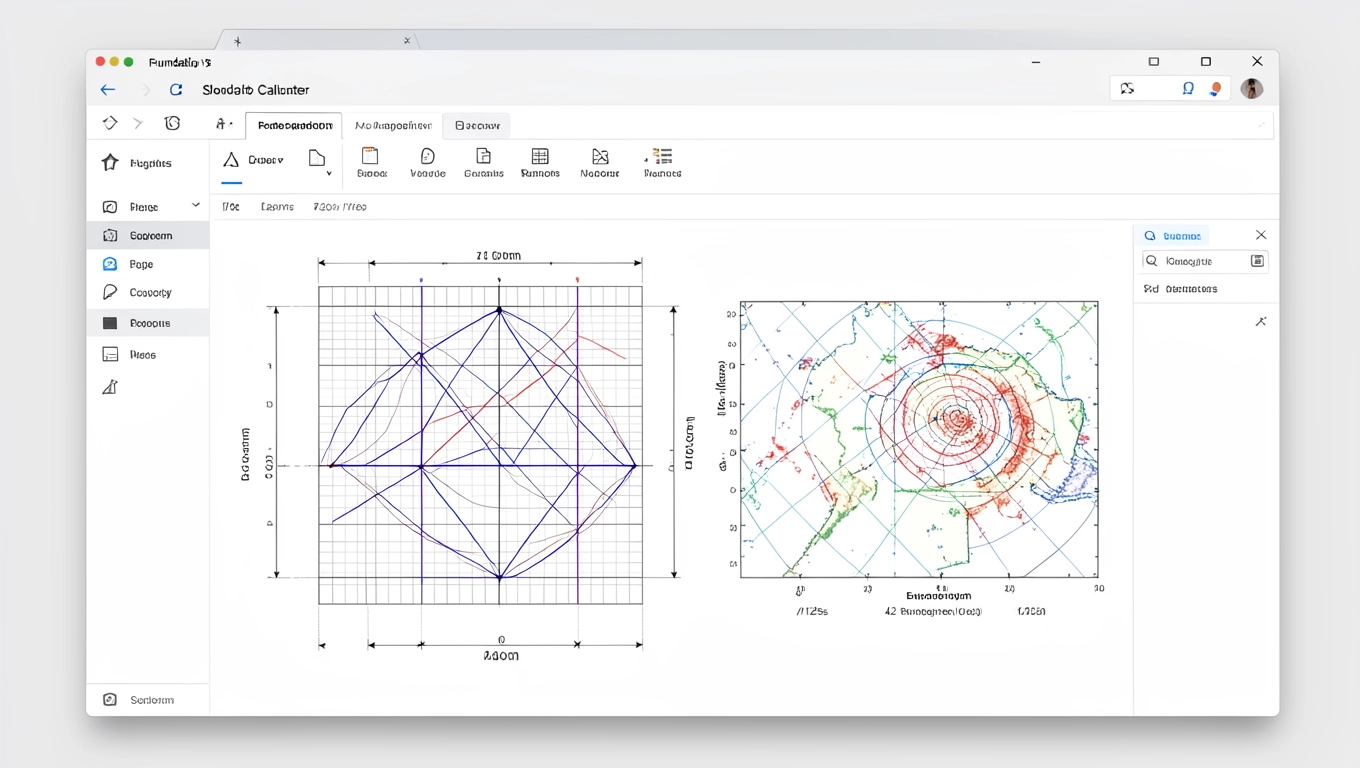Click the green macOS zoom dot

[128, 62]
